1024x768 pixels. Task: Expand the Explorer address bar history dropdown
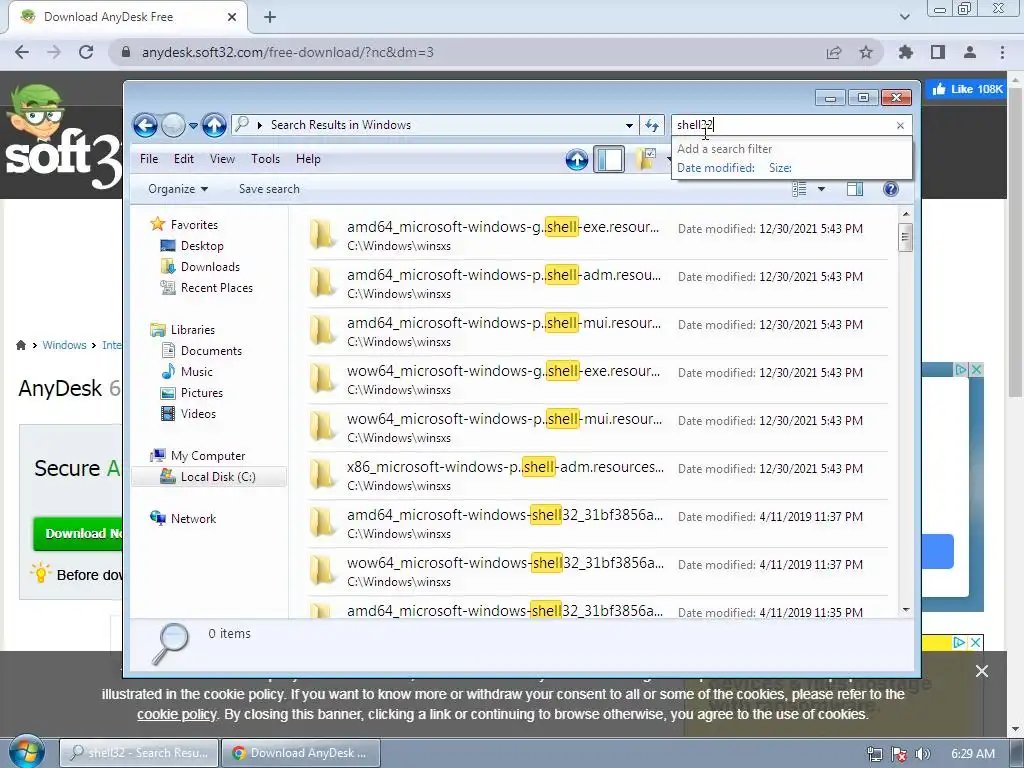(629, 125)
